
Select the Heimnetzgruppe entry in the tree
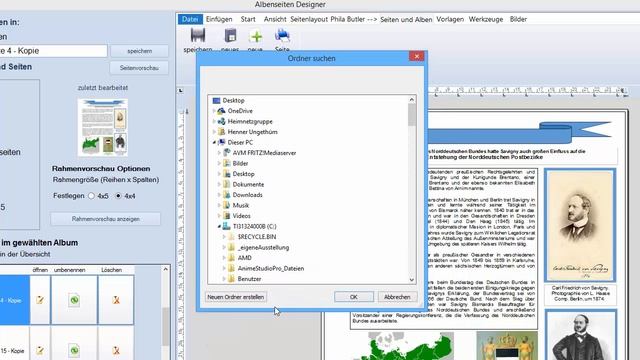(x=250, y=121)
